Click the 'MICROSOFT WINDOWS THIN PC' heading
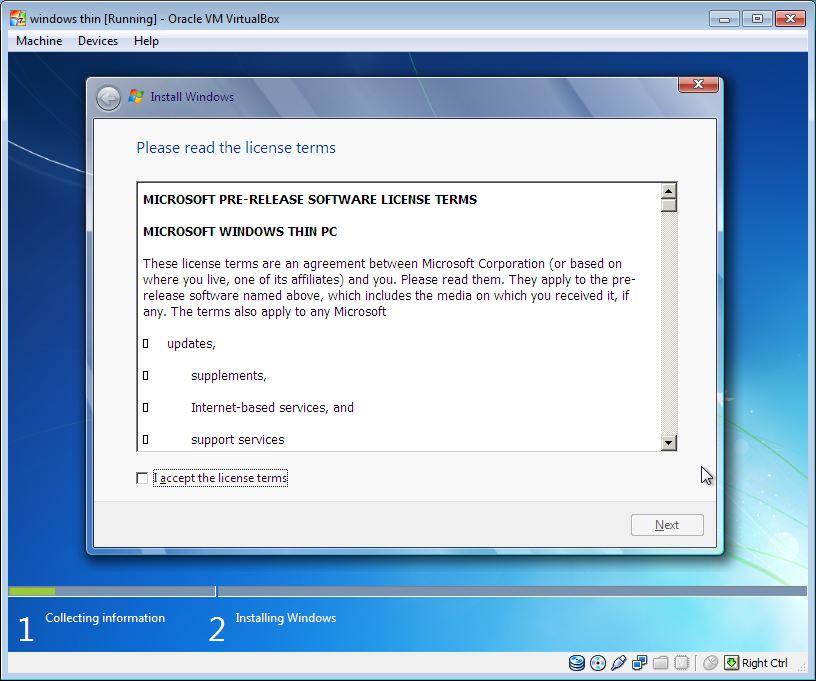This screenshot has width=816, height=681. tap(240, 232)
